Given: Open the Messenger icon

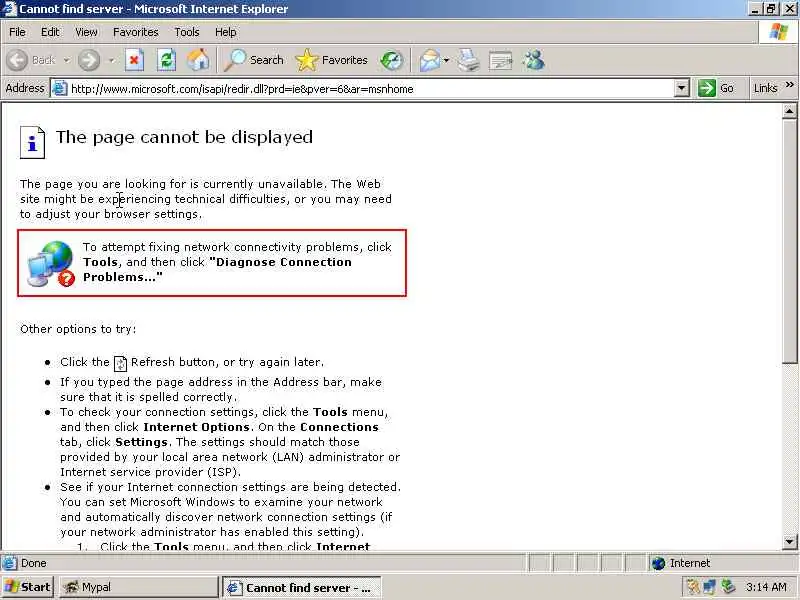Looking at the screenshot, I should pyautogui.click(x=534, y=60).
